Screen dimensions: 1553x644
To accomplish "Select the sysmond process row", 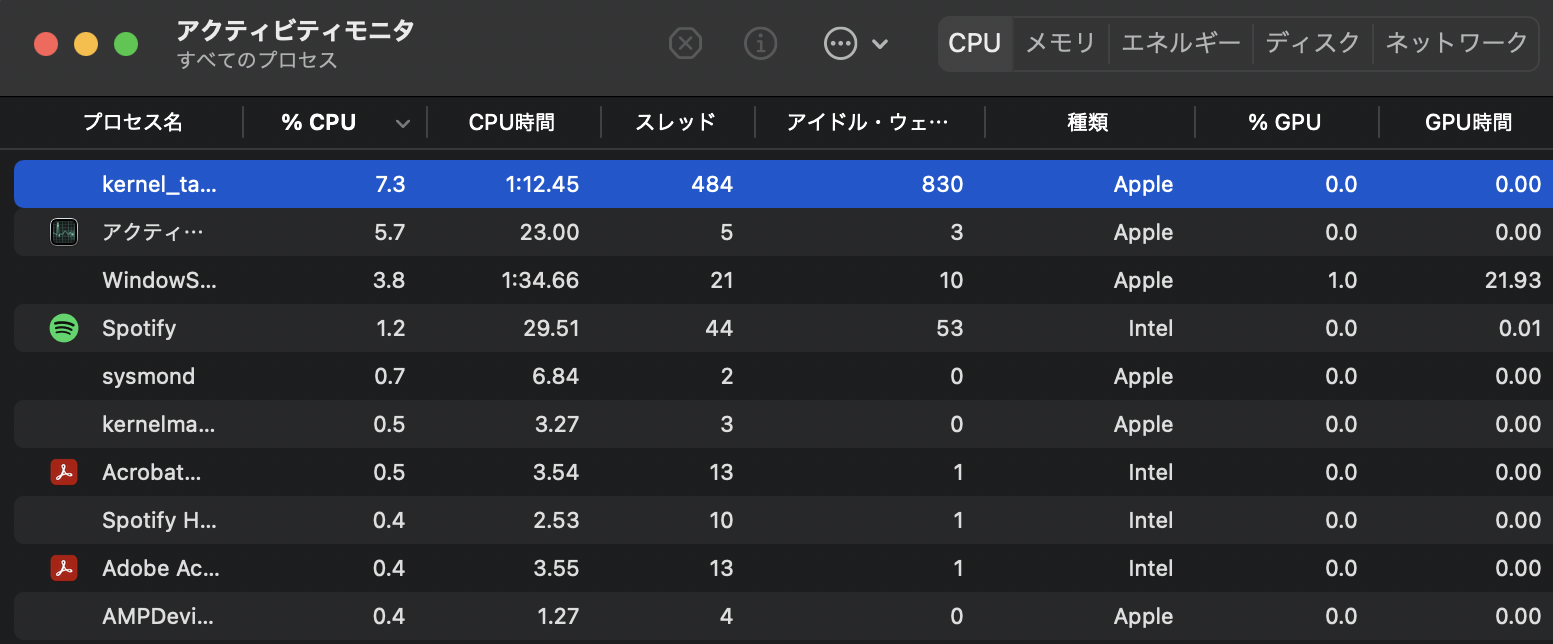I will pyautogui.click(x=148, y=376).
